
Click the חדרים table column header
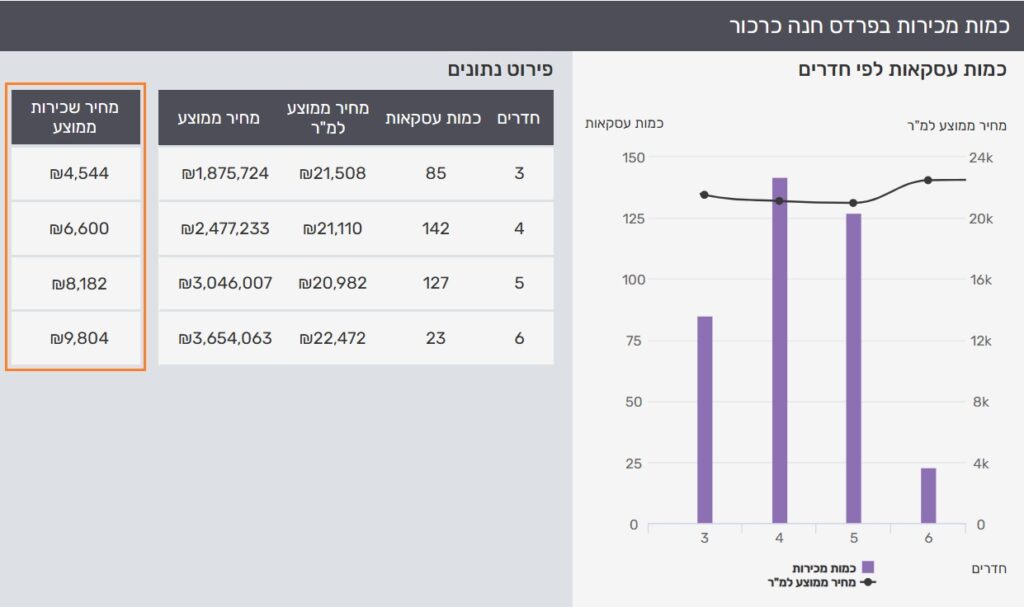[519, 118]
